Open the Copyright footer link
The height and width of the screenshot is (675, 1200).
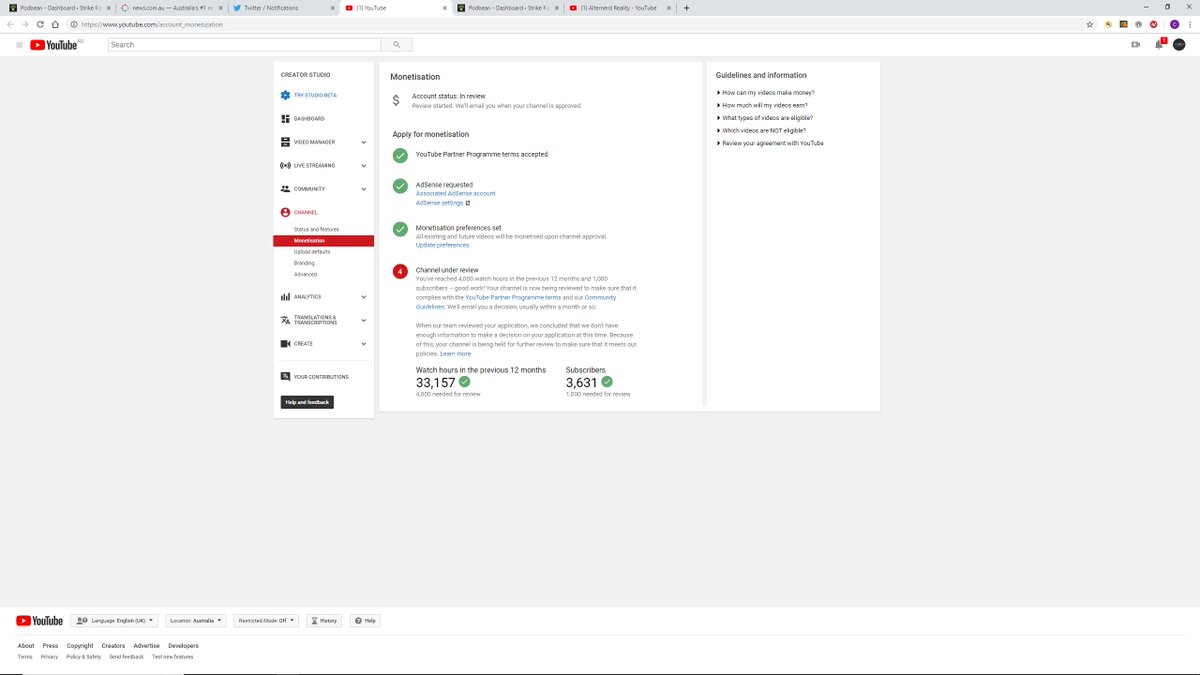[80, 646]
